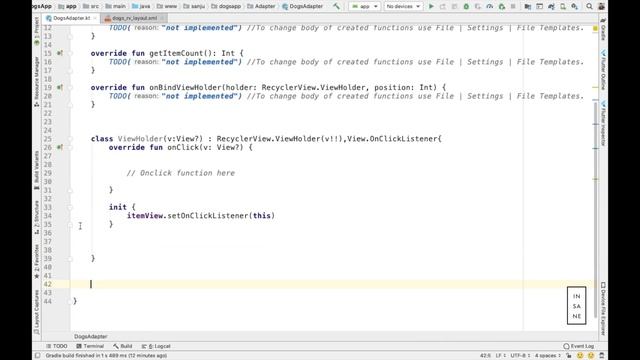Open the Build tool window tab
This screenshot has width=640, height=360.
(123, 346)
